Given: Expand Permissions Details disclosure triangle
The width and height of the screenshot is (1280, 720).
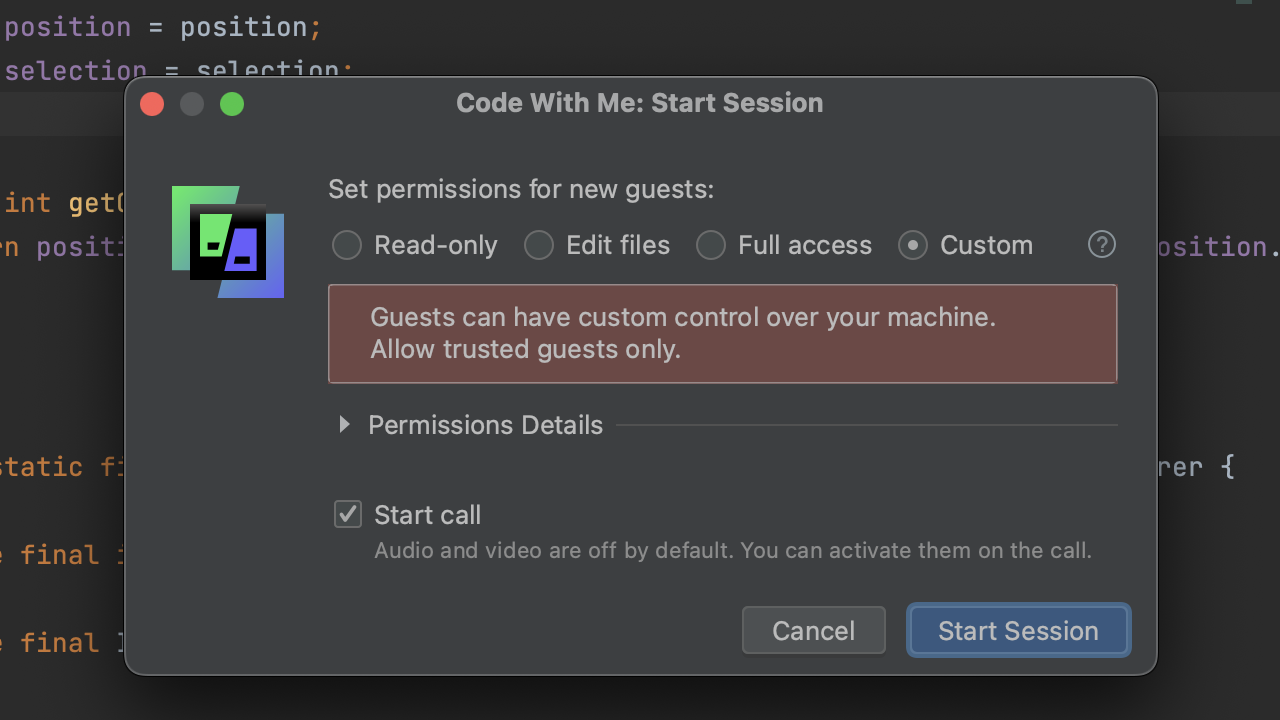Looking at the screenshot, I should (x=344, y=425).
